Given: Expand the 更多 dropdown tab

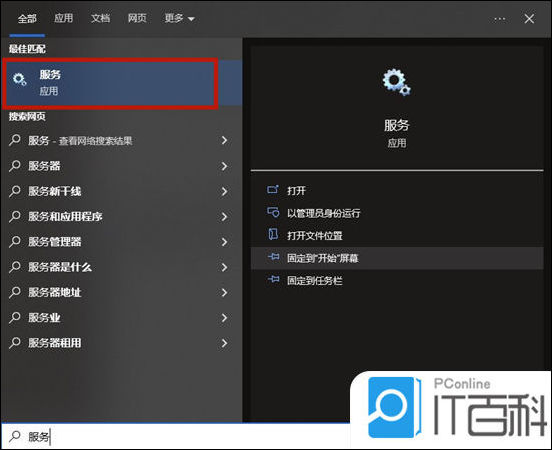Looking at the screenshot, I should 180,18.
